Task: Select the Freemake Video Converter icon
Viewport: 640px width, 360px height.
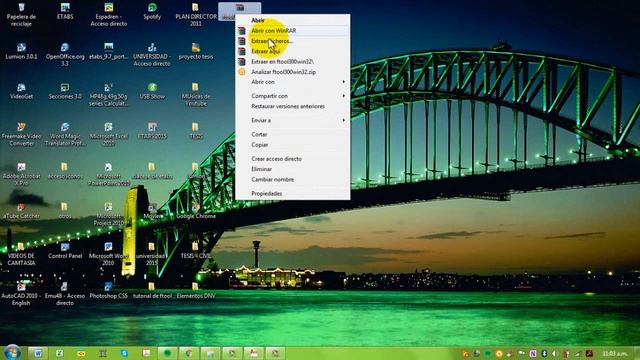Action: 21,134
